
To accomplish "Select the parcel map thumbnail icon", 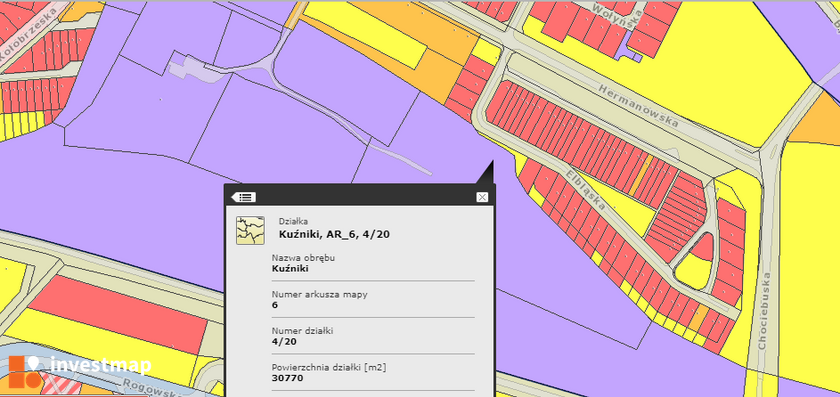I will pyautogui.click(x=250, y=230).
